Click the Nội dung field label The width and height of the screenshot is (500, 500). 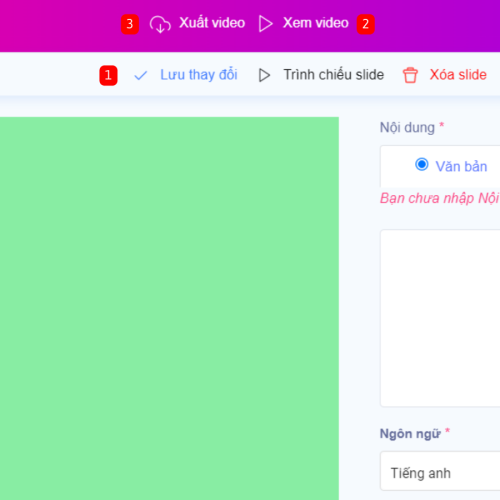point(407,128)
